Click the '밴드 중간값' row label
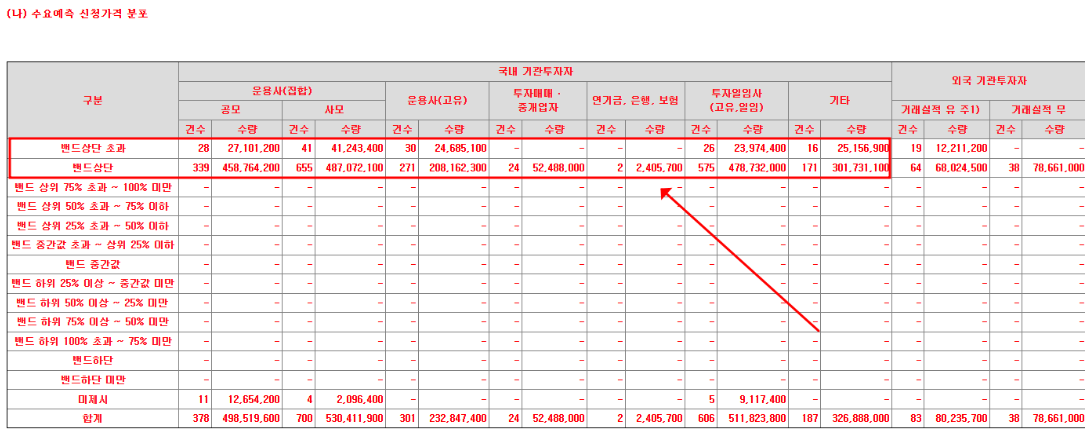Screen dimensions: 1085x429 tap(93, 264)
